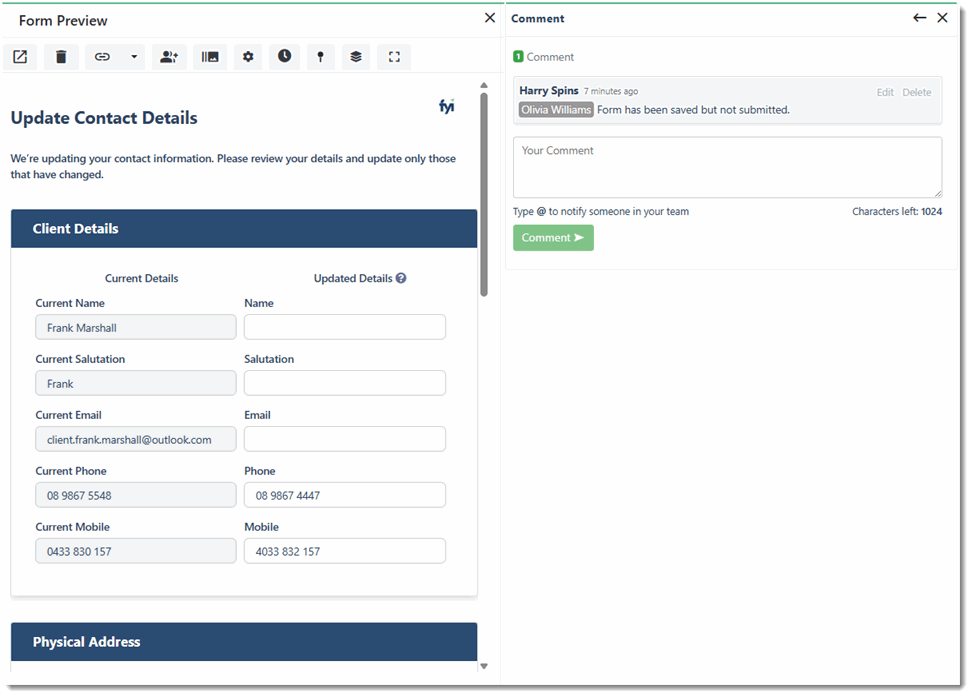Screen dimensions: 972x697
Task: Click the Update Contact Details heading
Action: pos(104,118)
